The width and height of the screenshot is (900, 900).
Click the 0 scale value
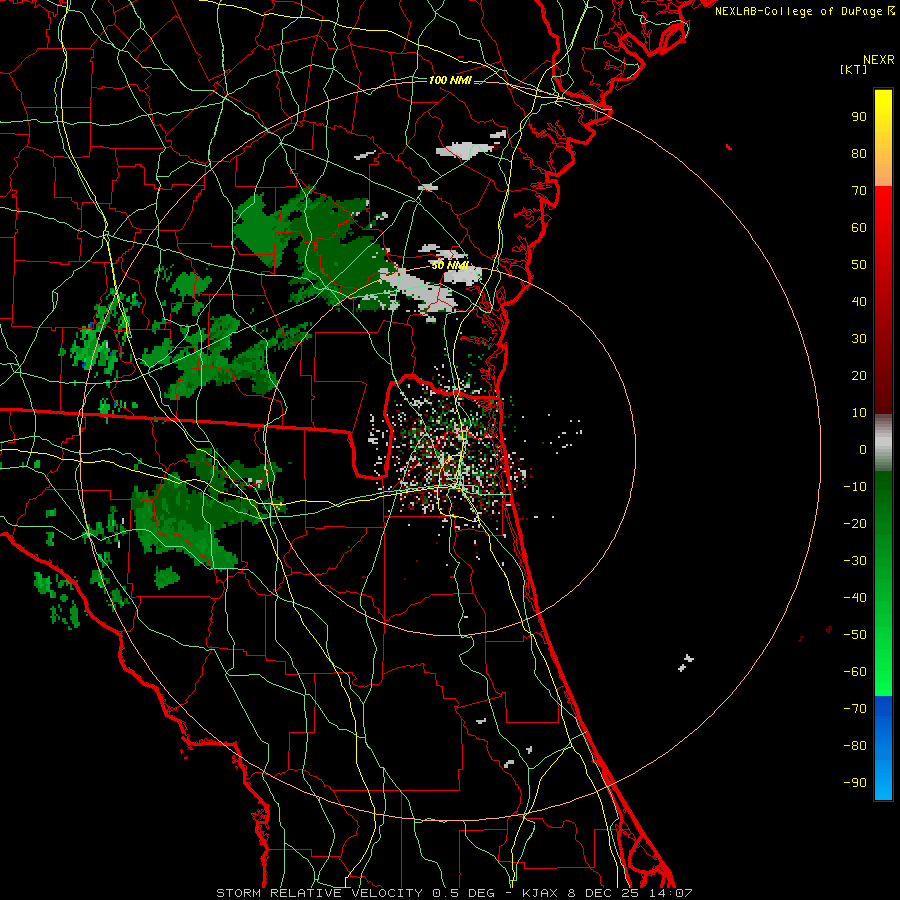click(863, 449)
